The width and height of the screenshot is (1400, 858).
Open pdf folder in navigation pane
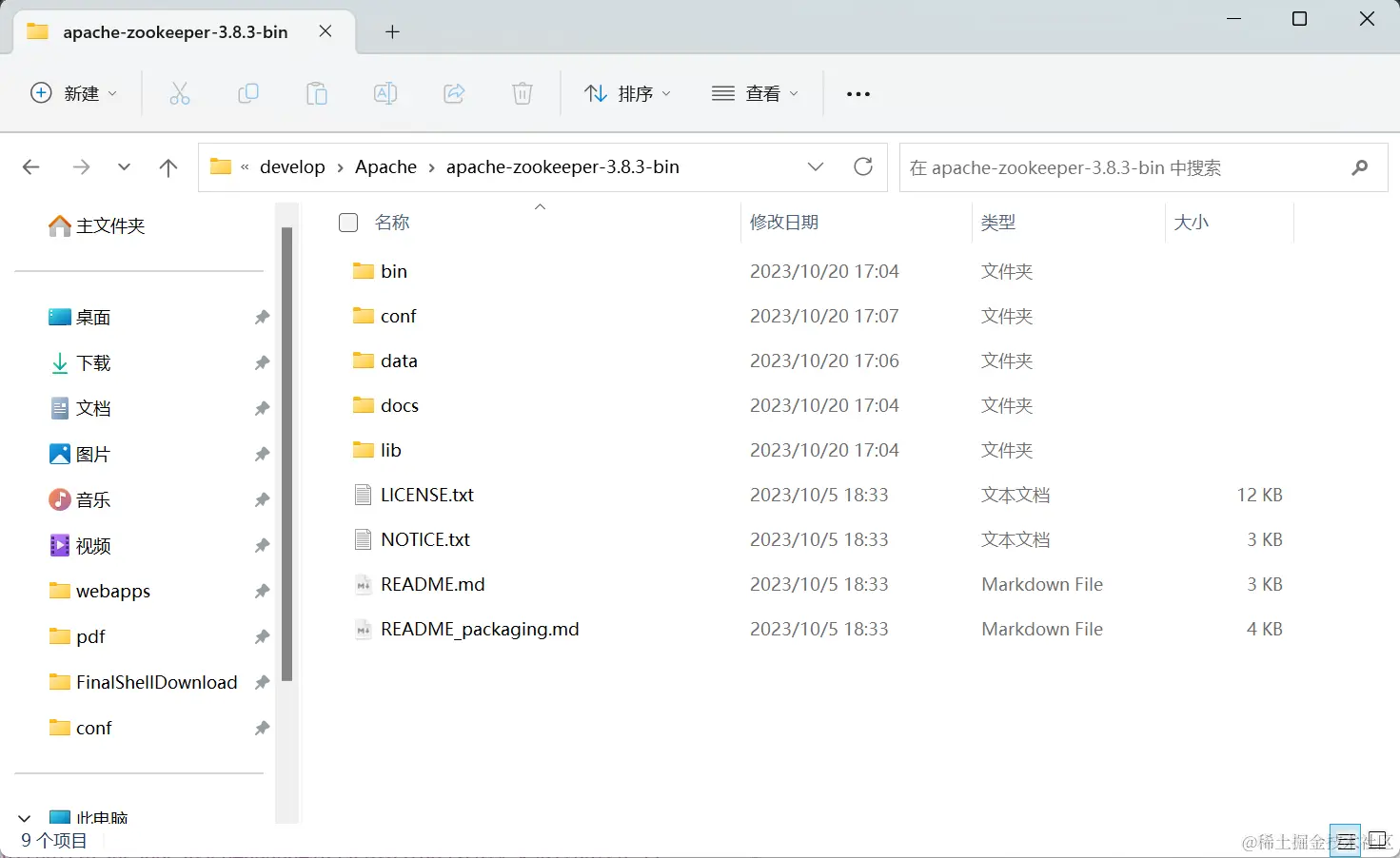click(78, 636)
